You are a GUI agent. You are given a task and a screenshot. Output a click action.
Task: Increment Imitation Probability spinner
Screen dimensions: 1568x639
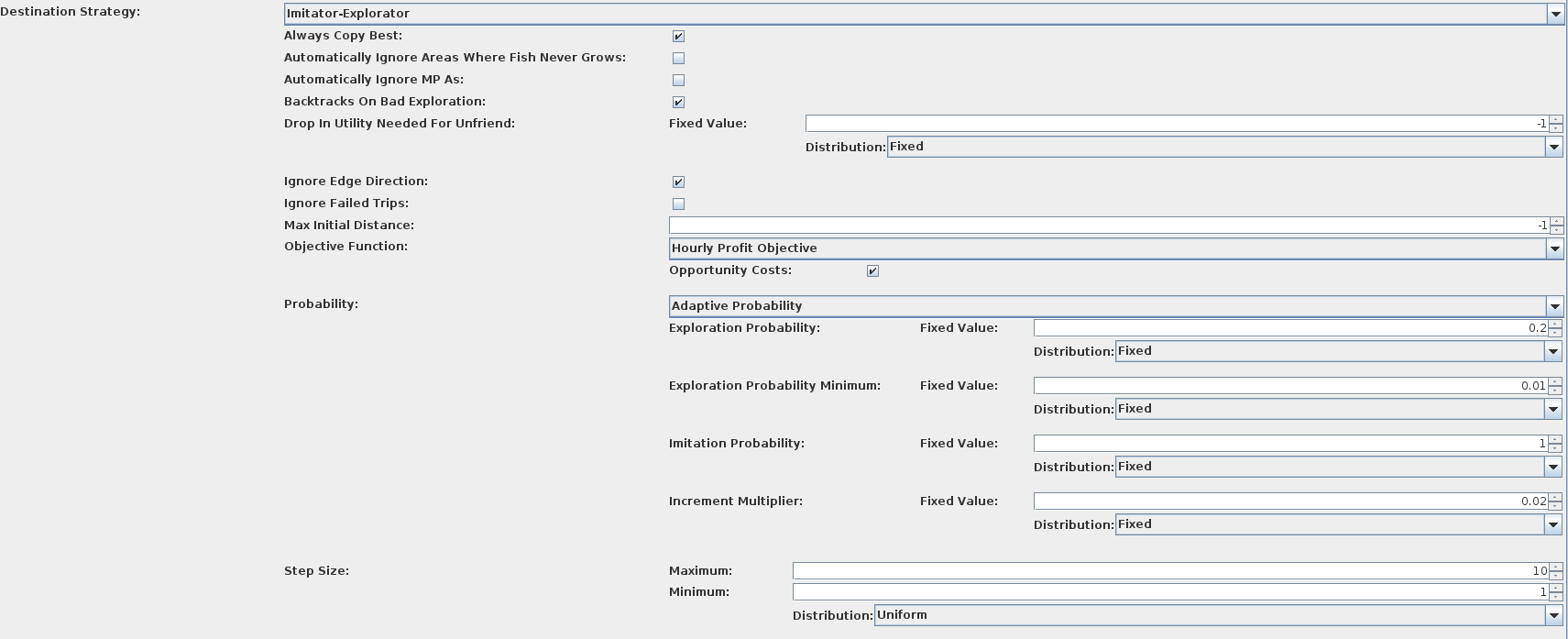[x=1556, y=440]
